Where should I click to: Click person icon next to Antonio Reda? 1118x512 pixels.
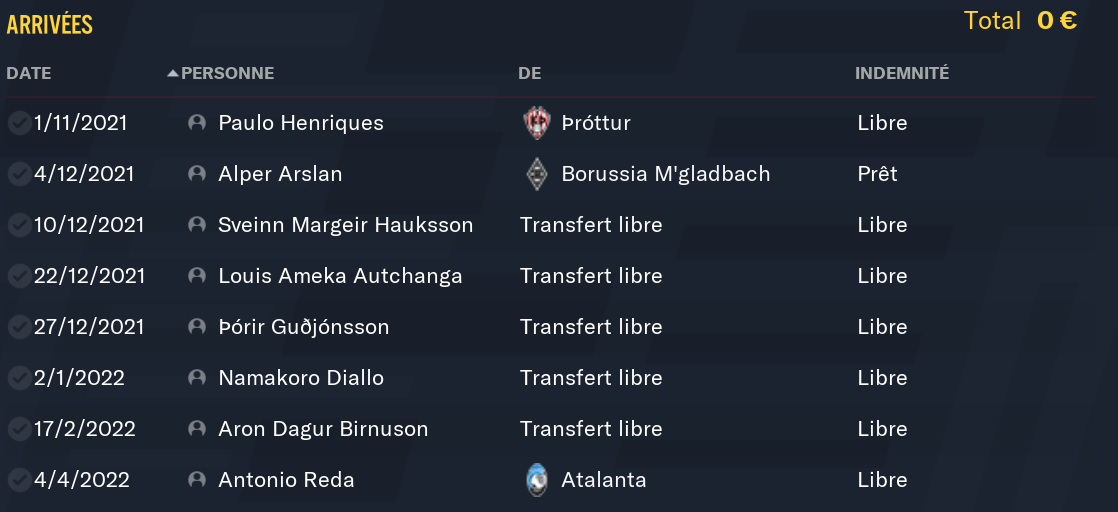coord(197,480)
